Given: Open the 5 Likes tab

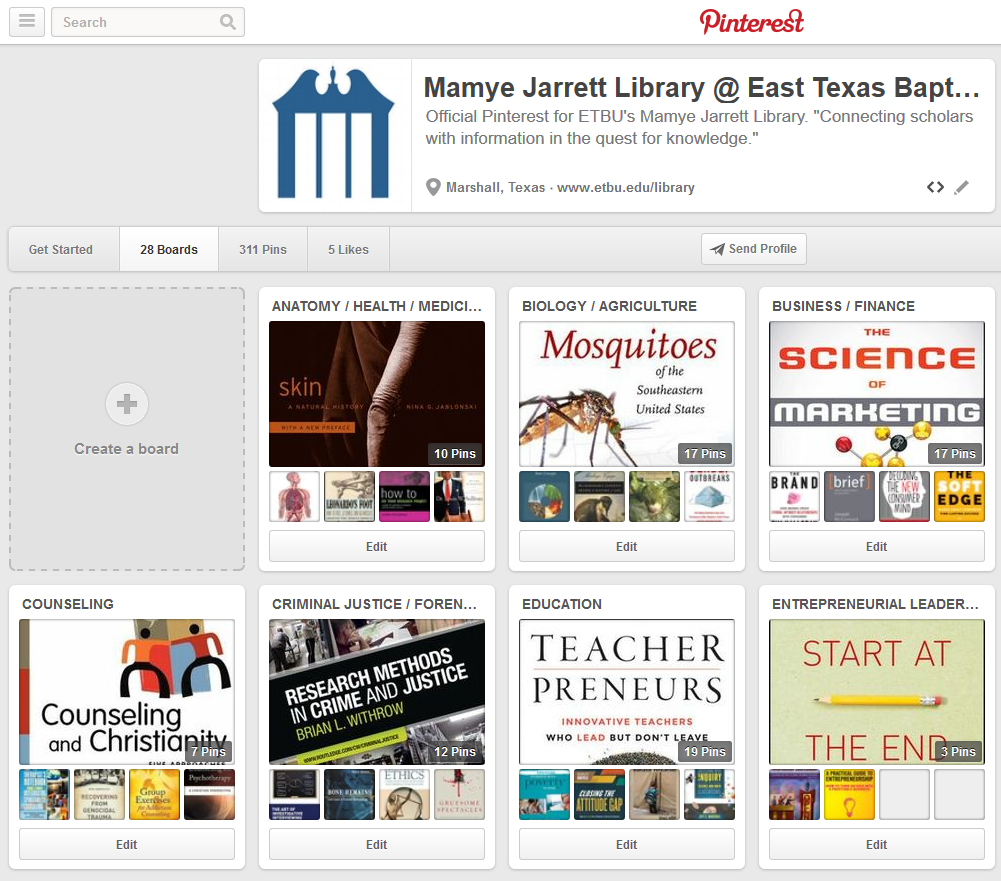Looking at the screenshot, I should pyautogui.click(x=349, y=250).
